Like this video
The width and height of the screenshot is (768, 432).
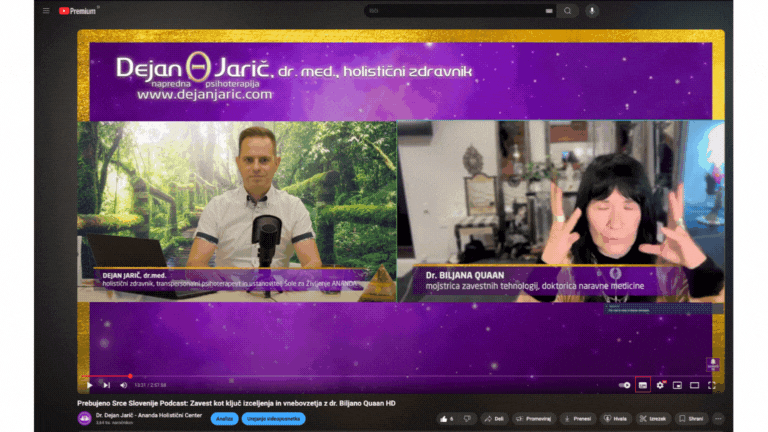(445, 418)
